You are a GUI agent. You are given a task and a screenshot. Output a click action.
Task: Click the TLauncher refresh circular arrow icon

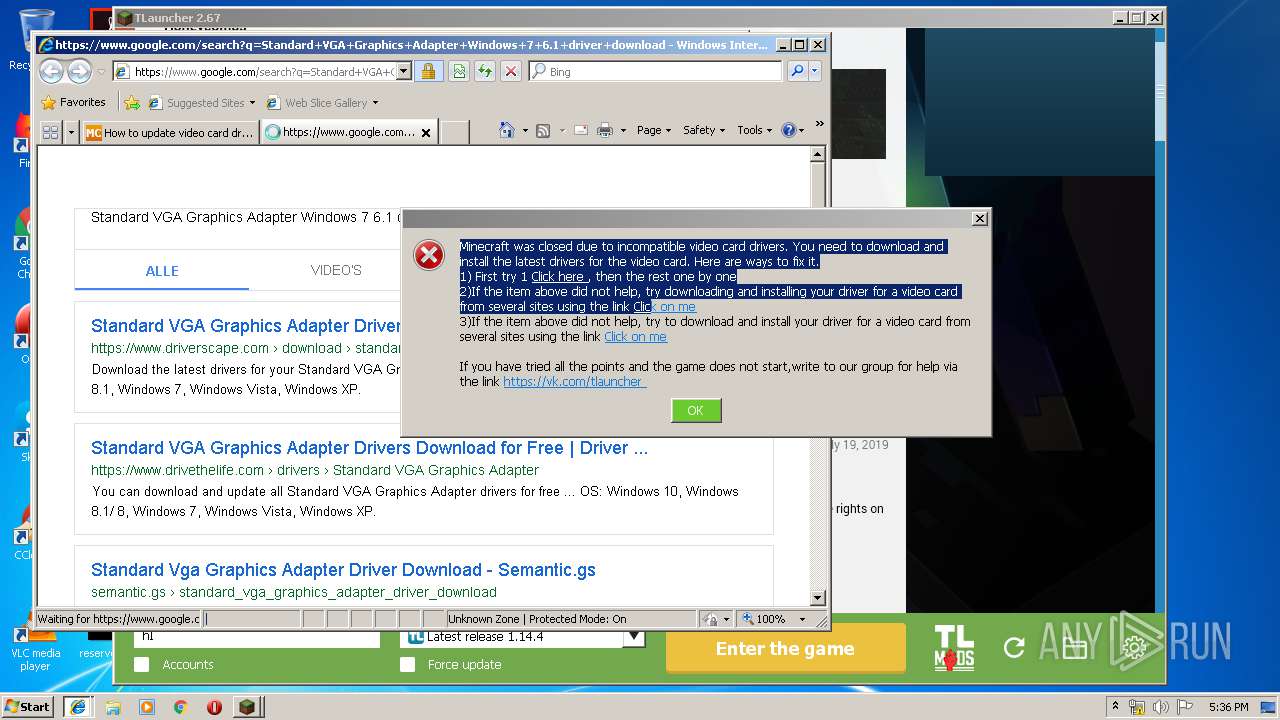click(1014, 648)
